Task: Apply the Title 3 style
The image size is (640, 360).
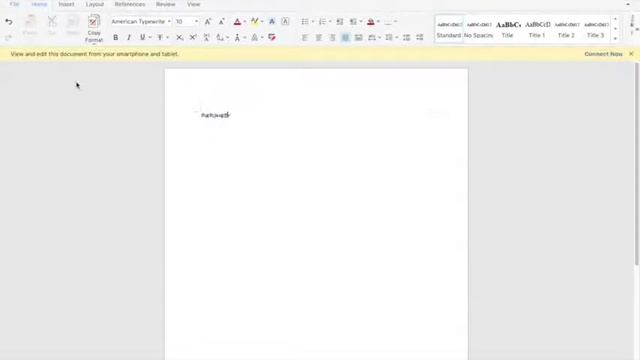Action: tap(596, 29)
